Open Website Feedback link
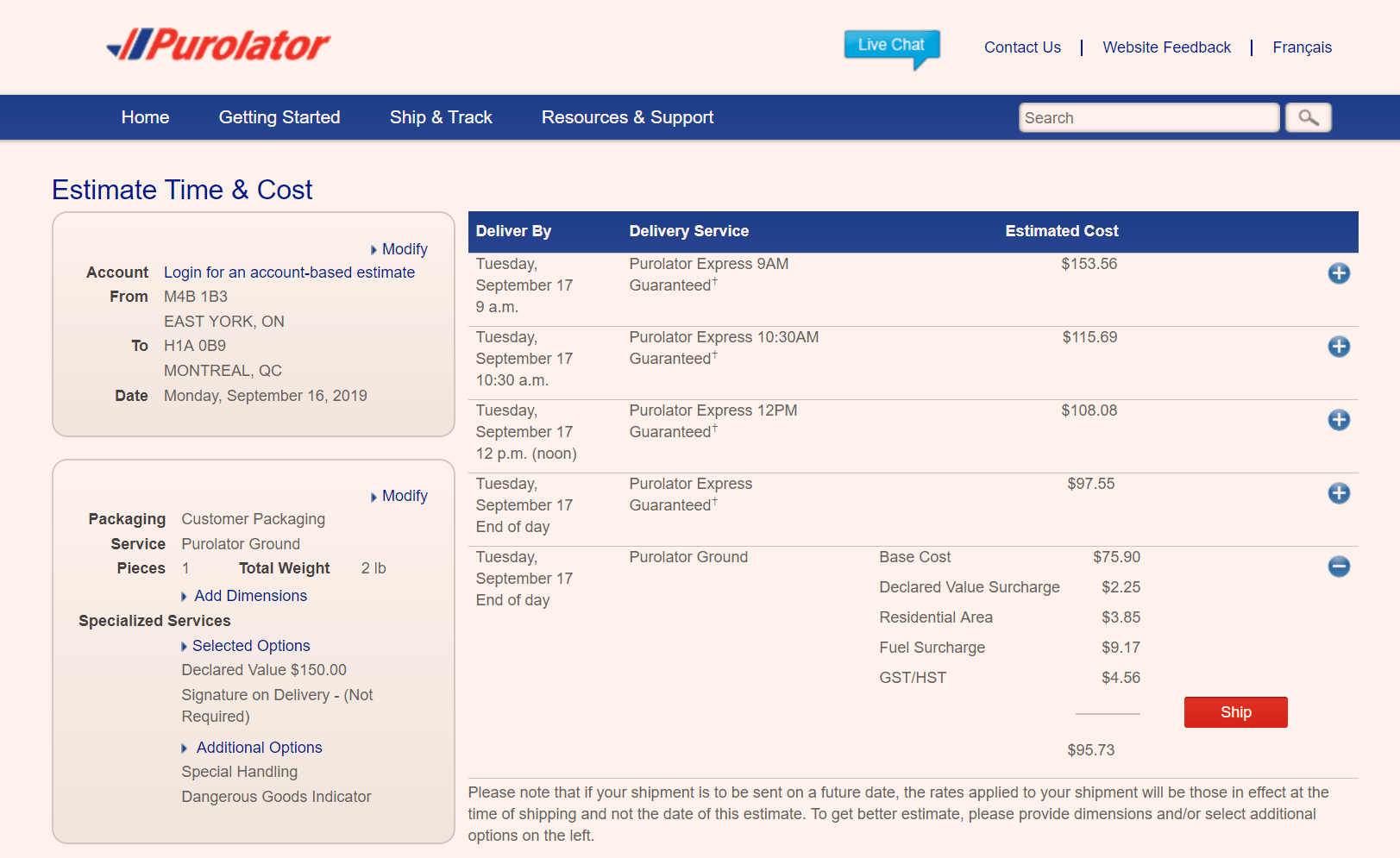This screenshot has width=1400, height=858. pos(1166,47)
